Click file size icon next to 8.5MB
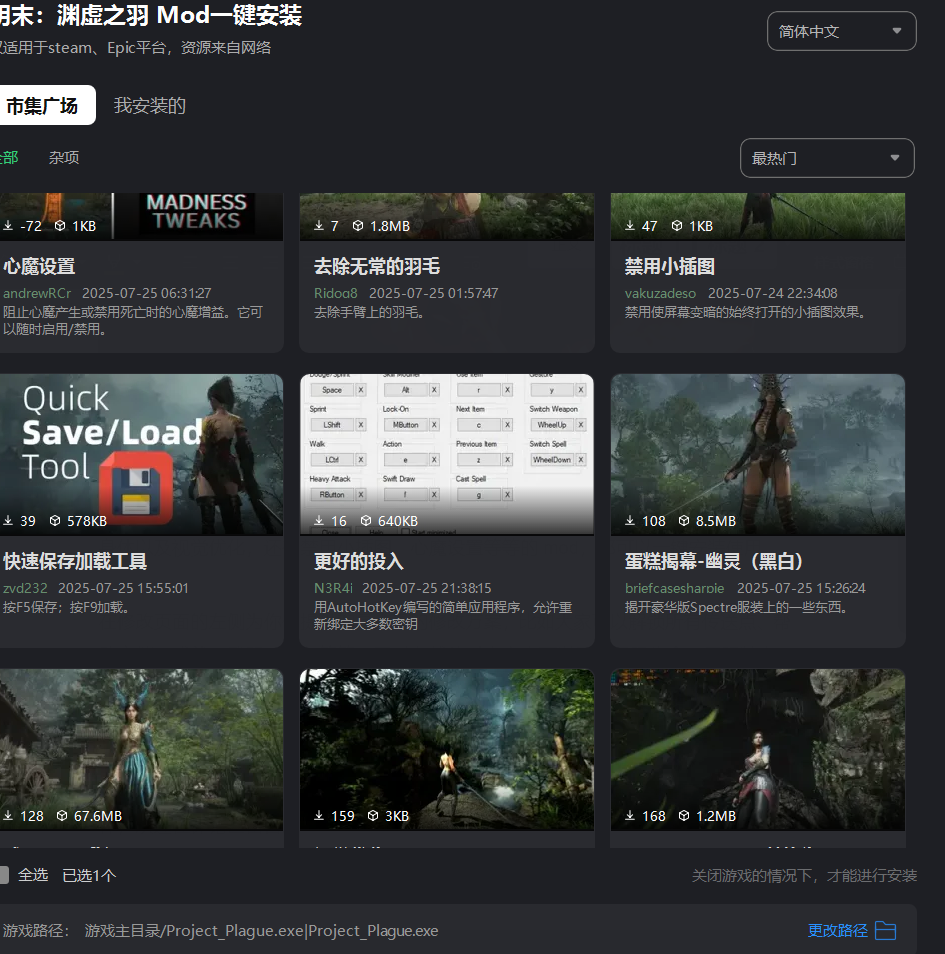This screenshot has width=945, height=954. (x=684, y=521)
